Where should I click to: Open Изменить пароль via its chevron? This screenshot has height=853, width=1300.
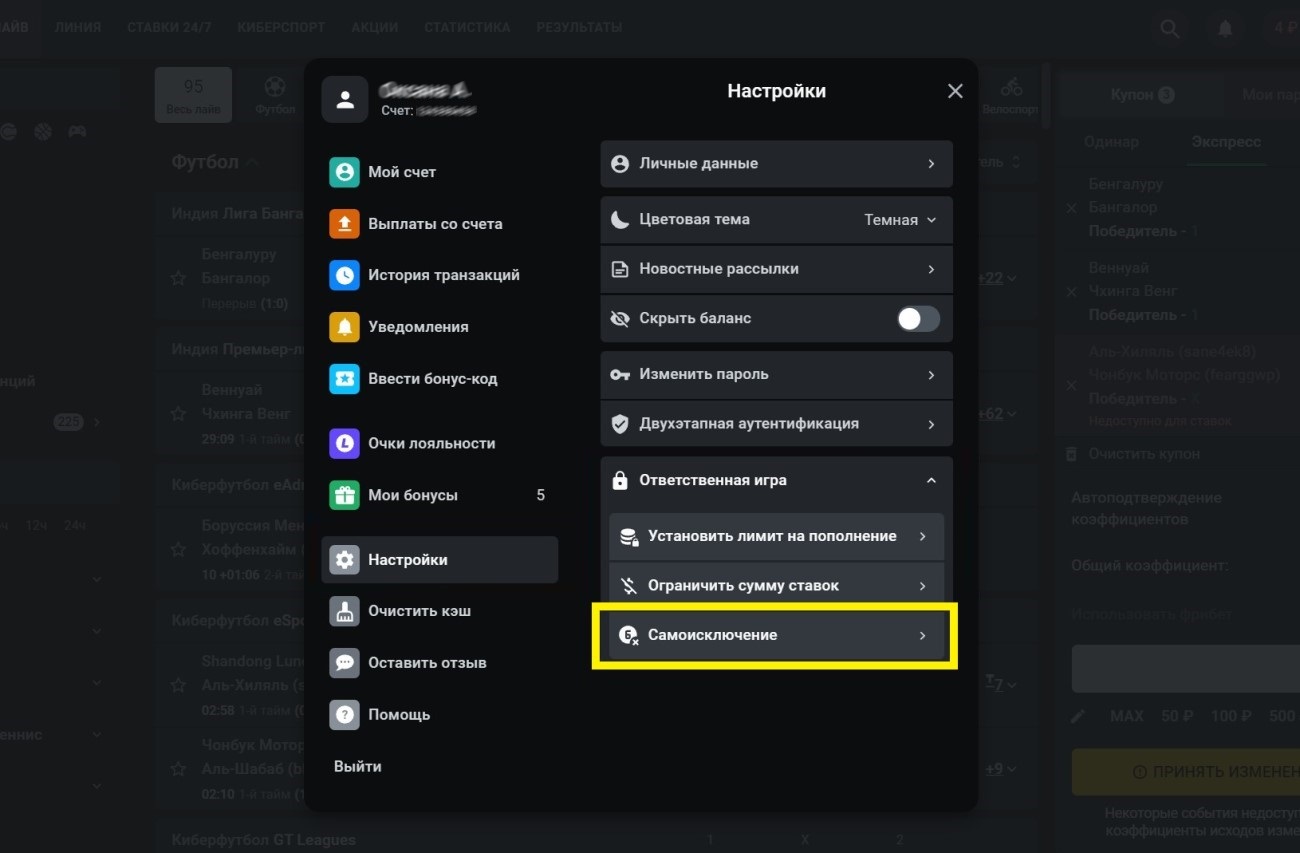coord(931,374)
